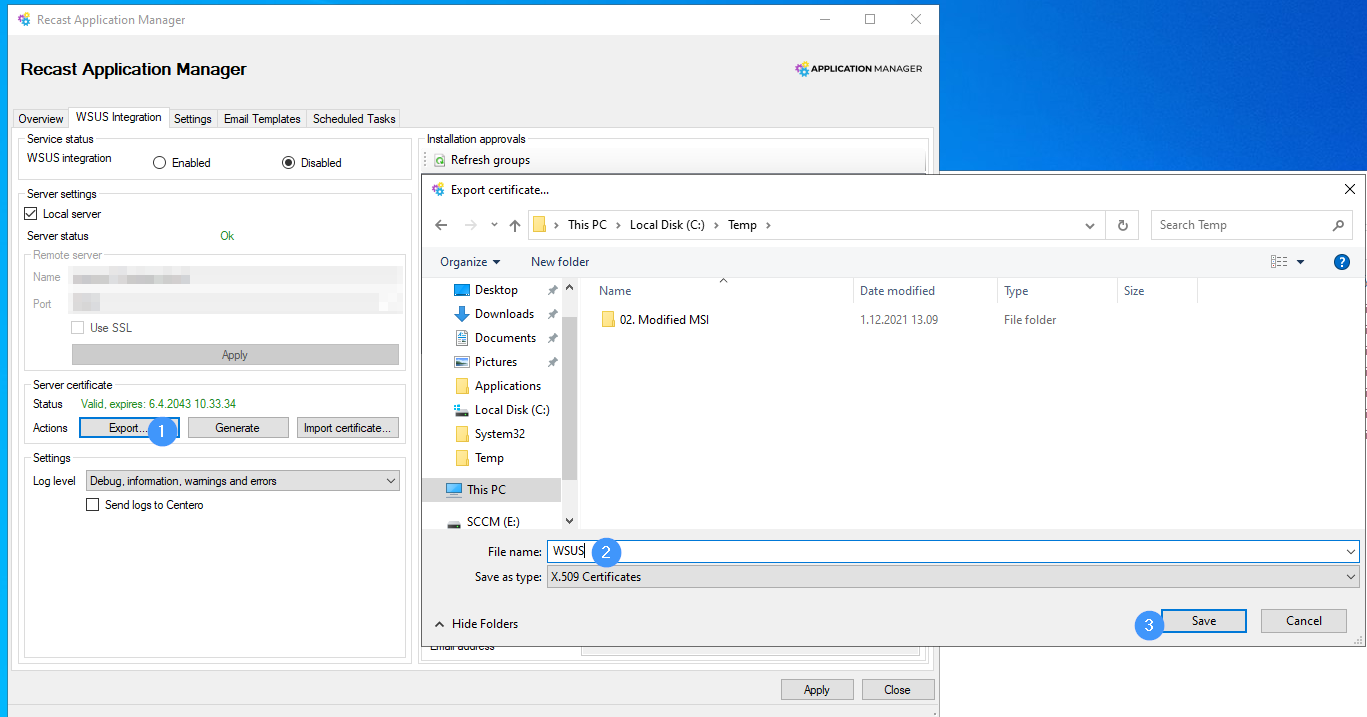Select Downloads in the navigation pane
The image size is (1367, 717).
coord(504,314)
